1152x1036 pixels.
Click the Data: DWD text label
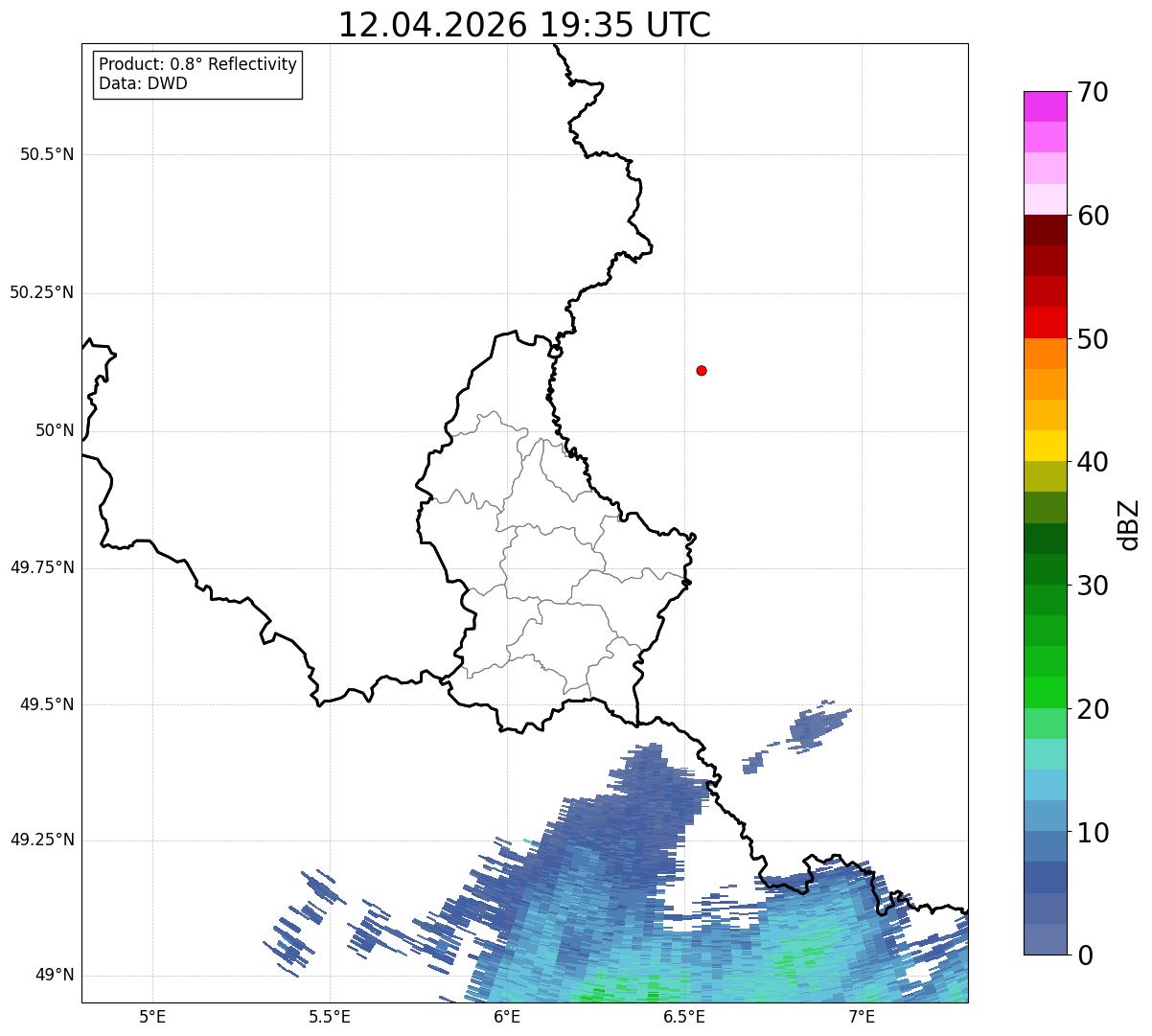click(x=143, y=83)
